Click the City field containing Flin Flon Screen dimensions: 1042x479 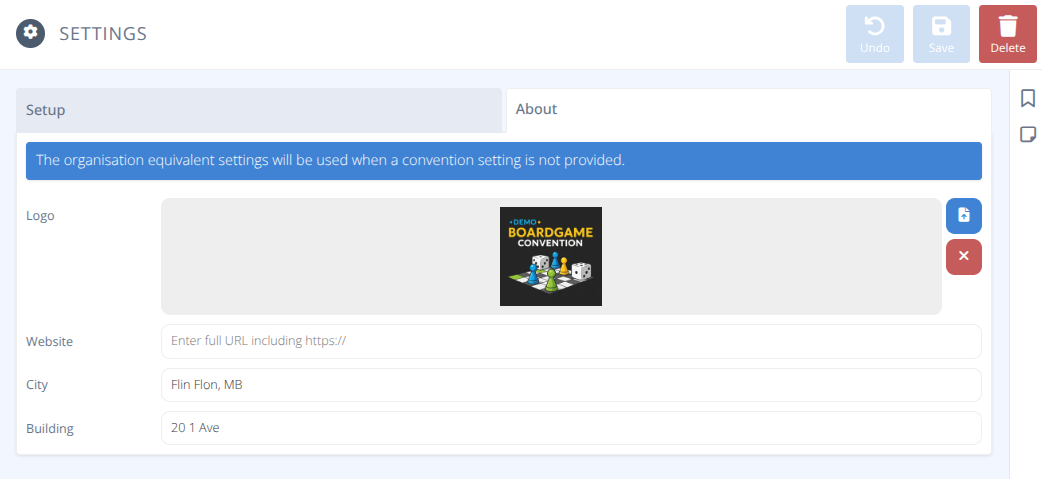pos(571,385)
